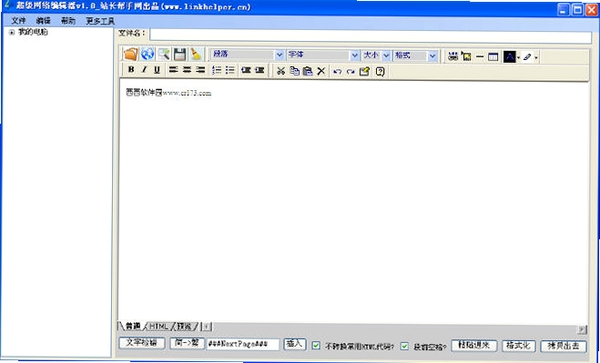Click the 文件名 input field
This screenshot has height=363, width=600.
click(x=370, y=36)
